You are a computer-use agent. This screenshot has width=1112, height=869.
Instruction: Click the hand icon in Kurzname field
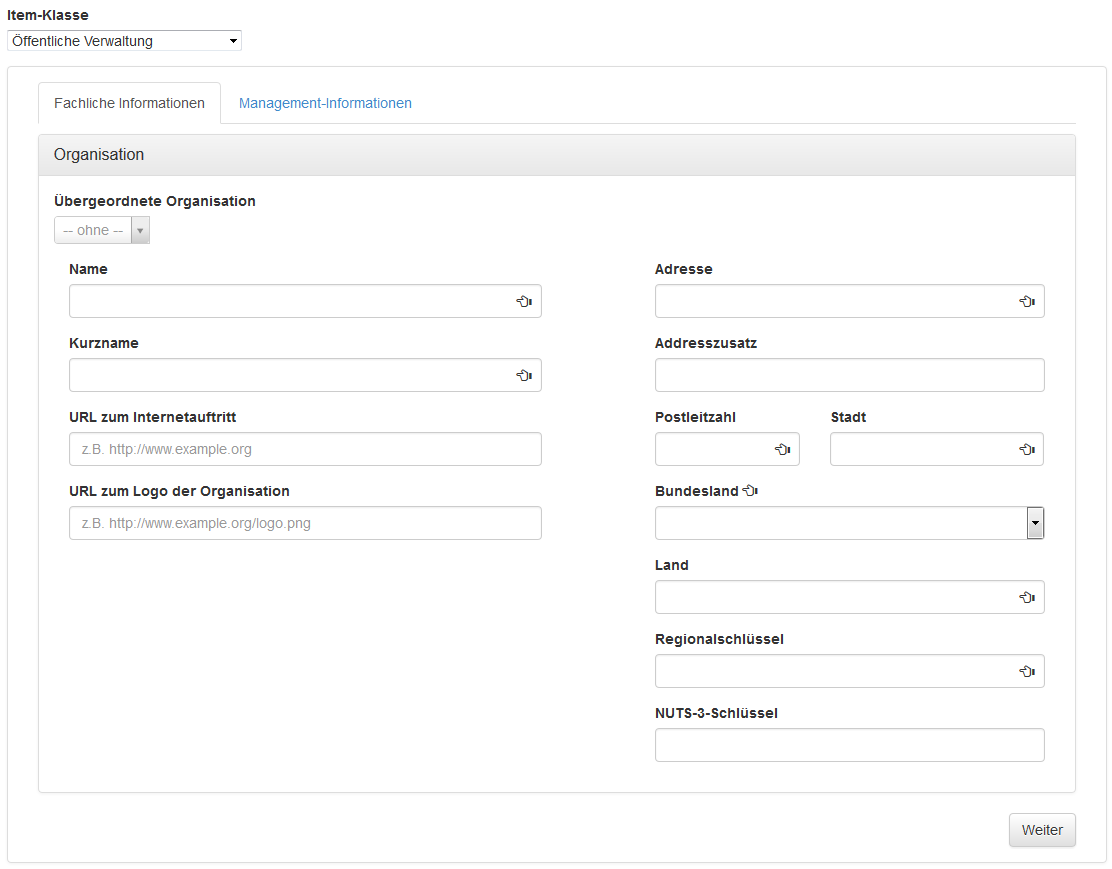(524, 375)
